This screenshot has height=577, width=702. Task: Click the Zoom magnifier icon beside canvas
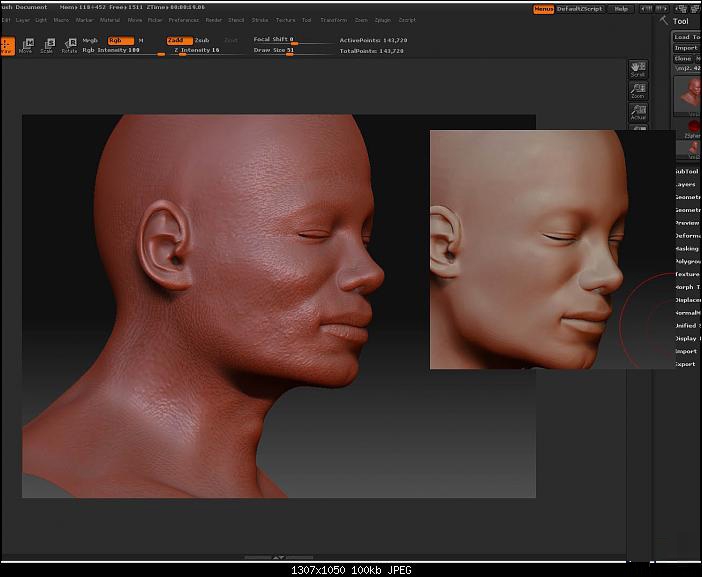click(638, 91)
